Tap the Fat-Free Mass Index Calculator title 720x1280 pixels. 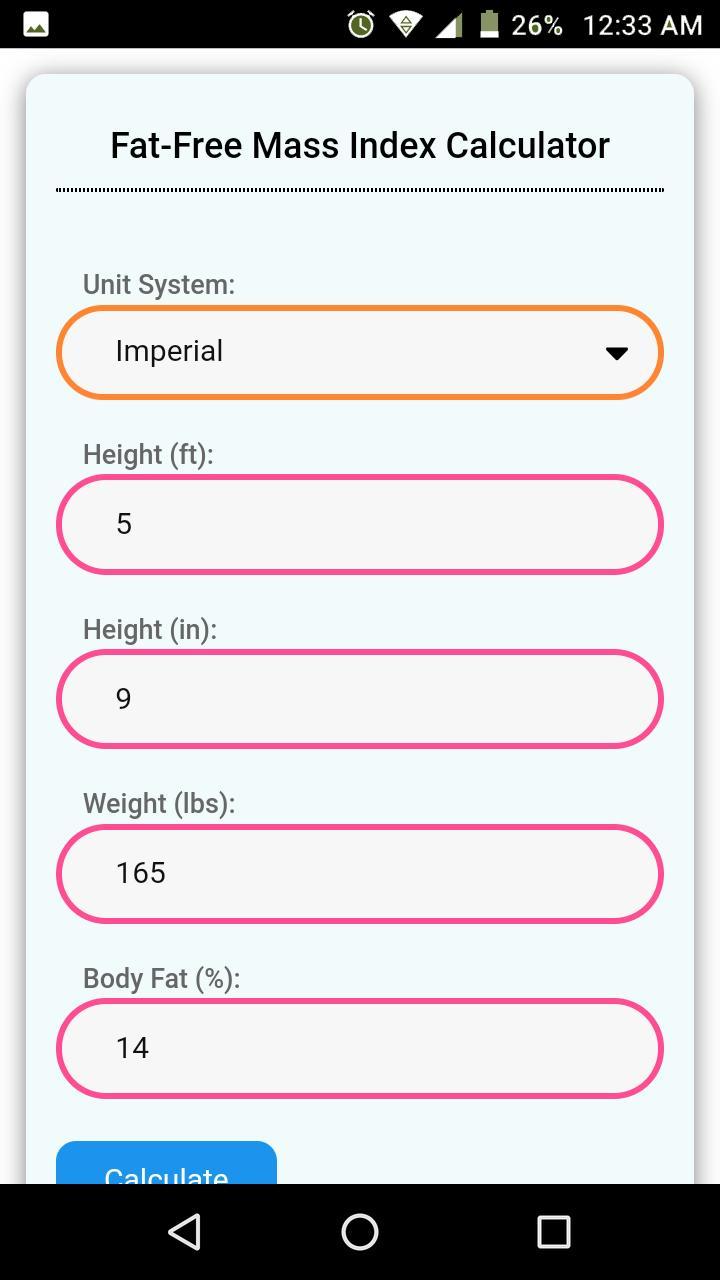[x=360, y=145]
